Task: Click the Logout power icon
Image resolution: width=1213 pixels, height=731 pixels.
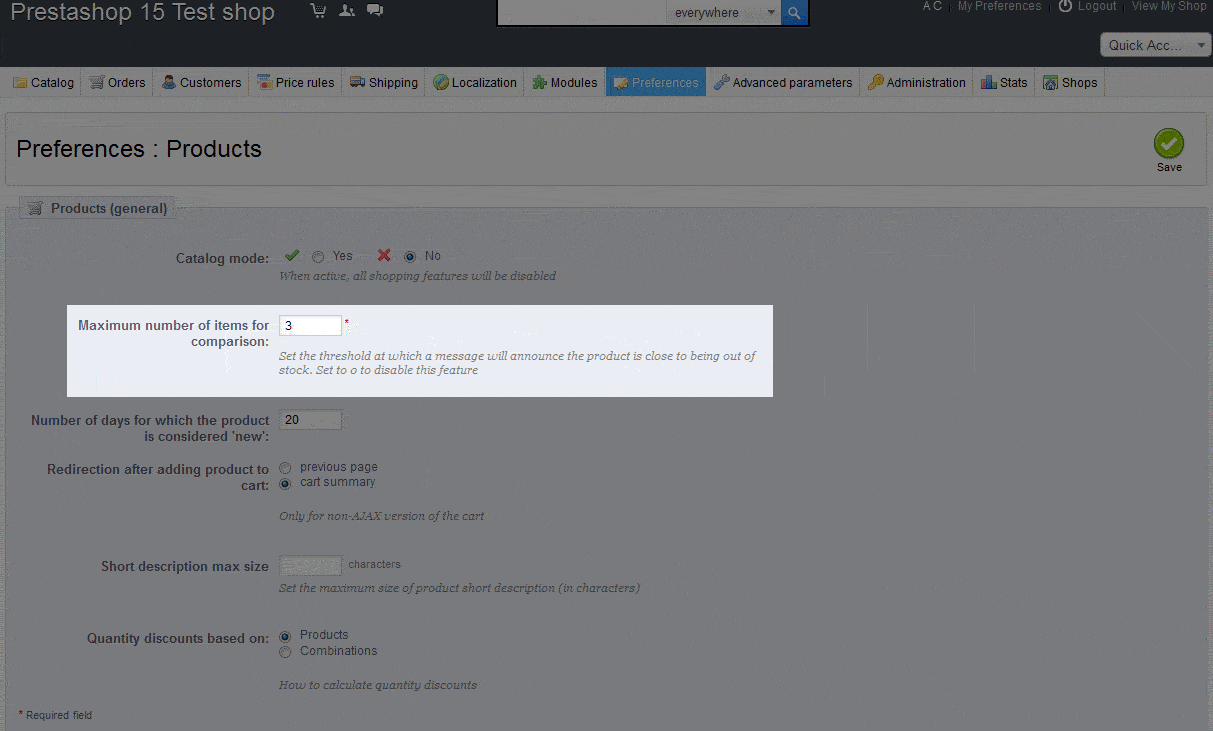Action: 1066,6
